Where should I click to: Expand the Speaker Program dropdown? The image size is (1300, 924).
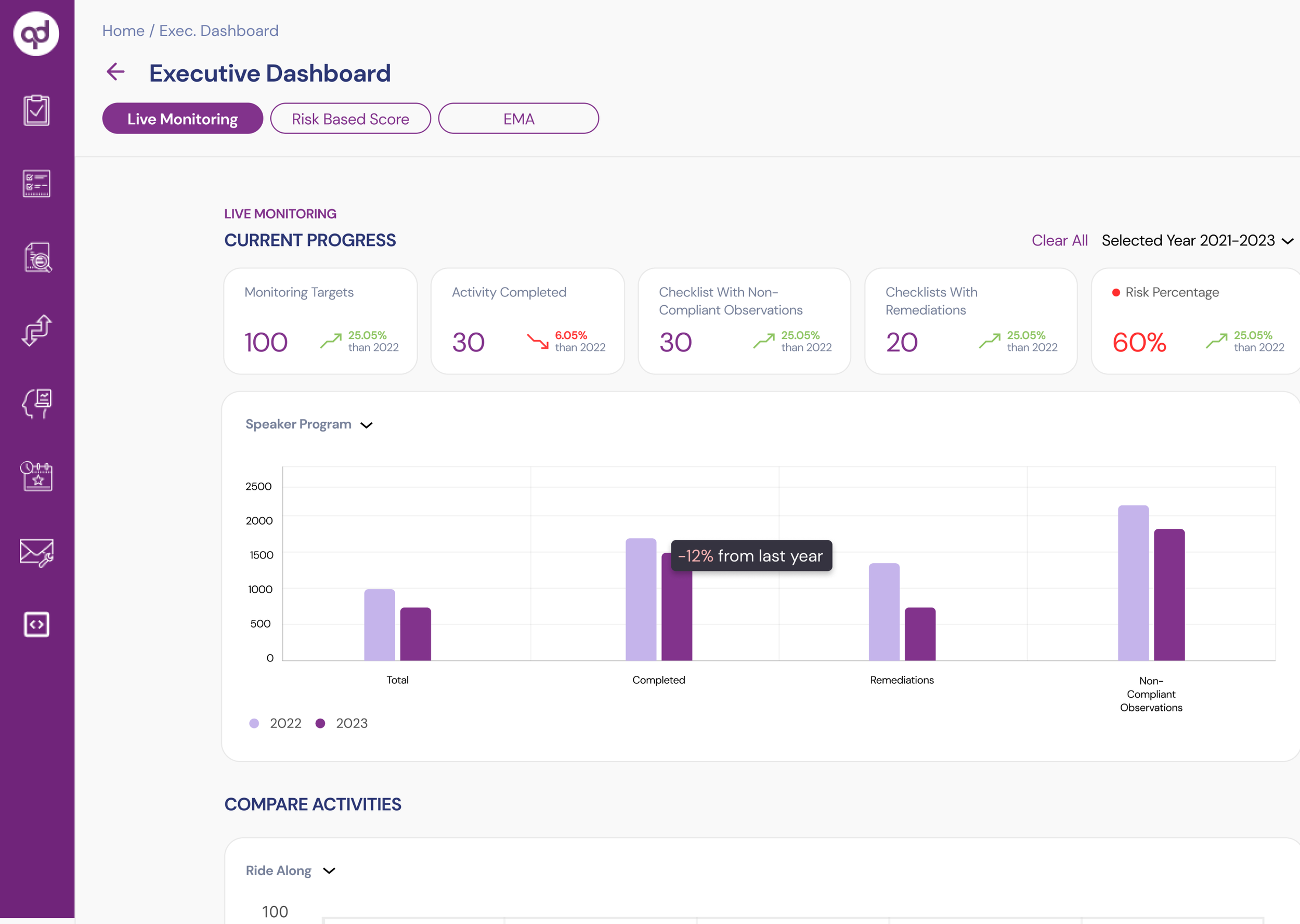pyautogui.click(x=309, y=424)
